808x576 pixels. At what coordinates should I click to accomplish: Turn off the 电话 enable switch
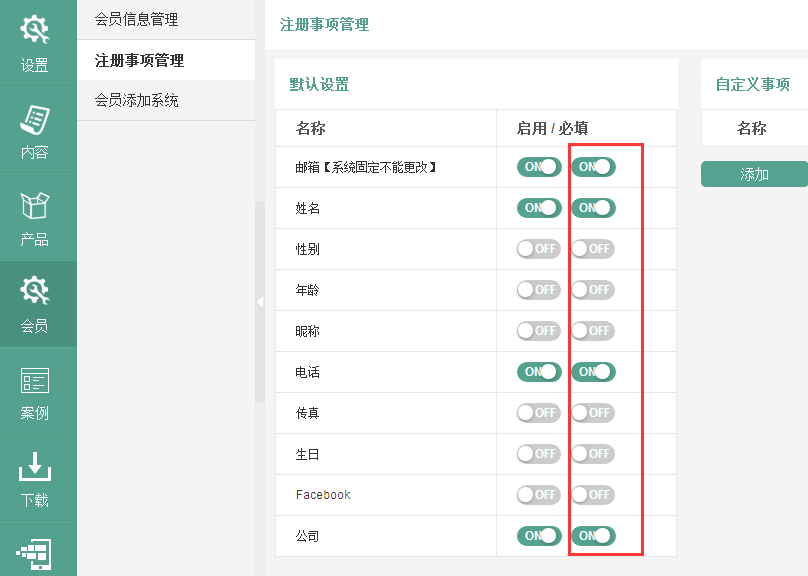[539, 372]
